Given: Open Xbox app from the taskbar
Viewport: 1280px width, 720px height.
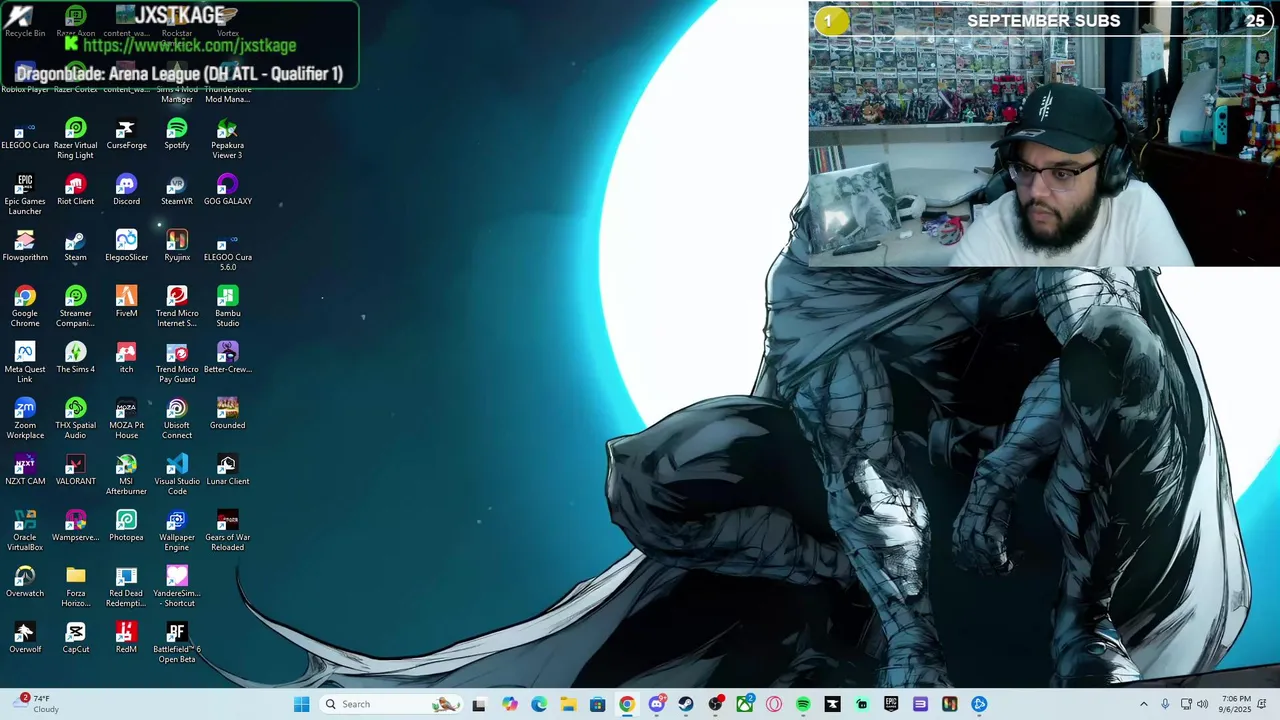Looking at the screenshot, I should coord(745,704).
